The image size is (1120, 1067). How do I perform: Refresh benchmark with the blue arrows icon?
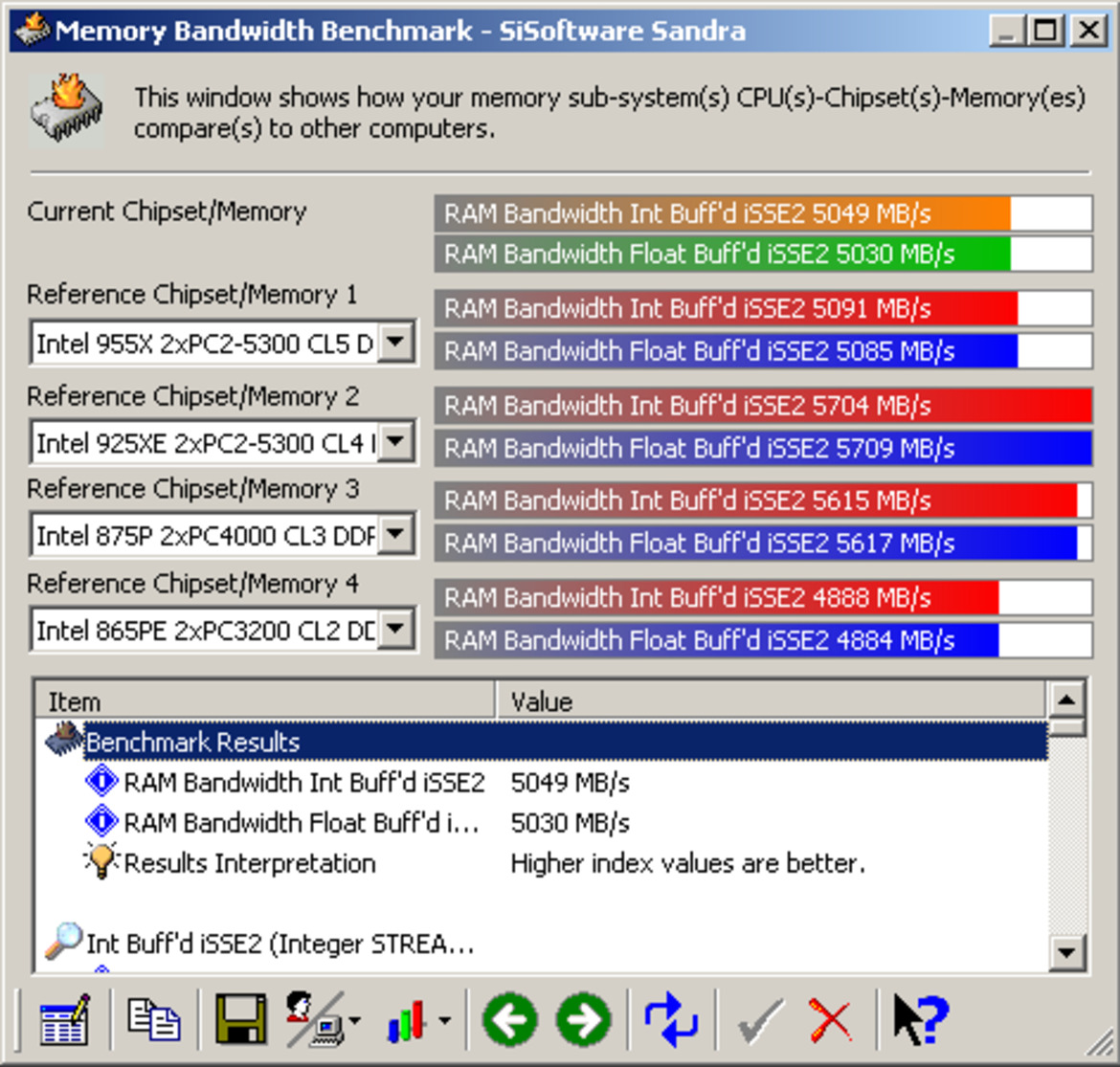pos(671,1020)
